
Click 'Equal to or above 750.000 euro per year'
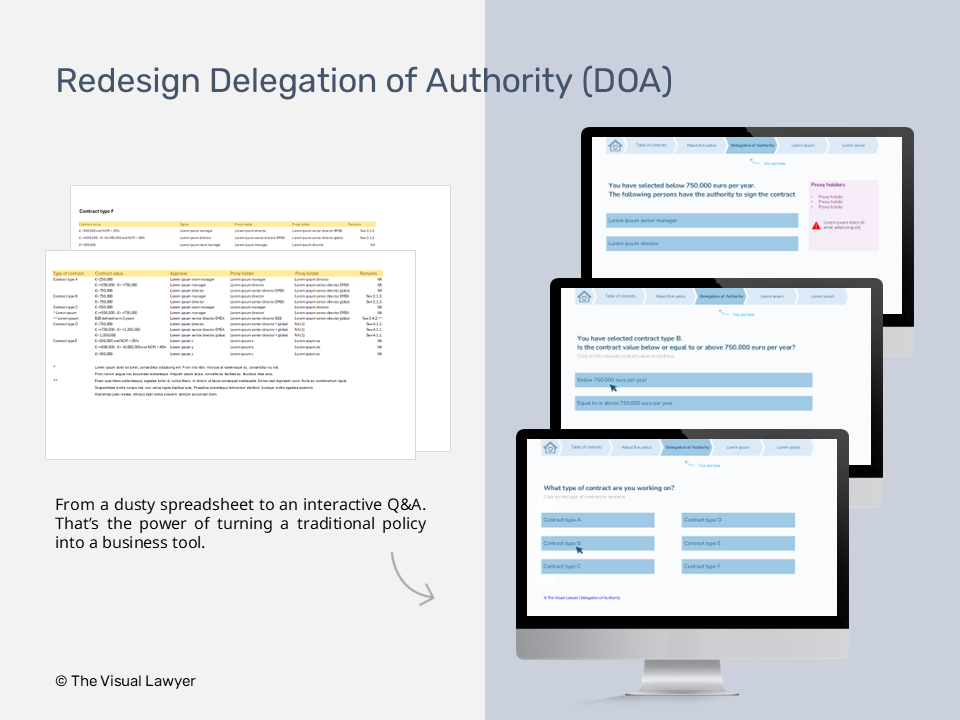pyautogui.click(x=695, y=403)
